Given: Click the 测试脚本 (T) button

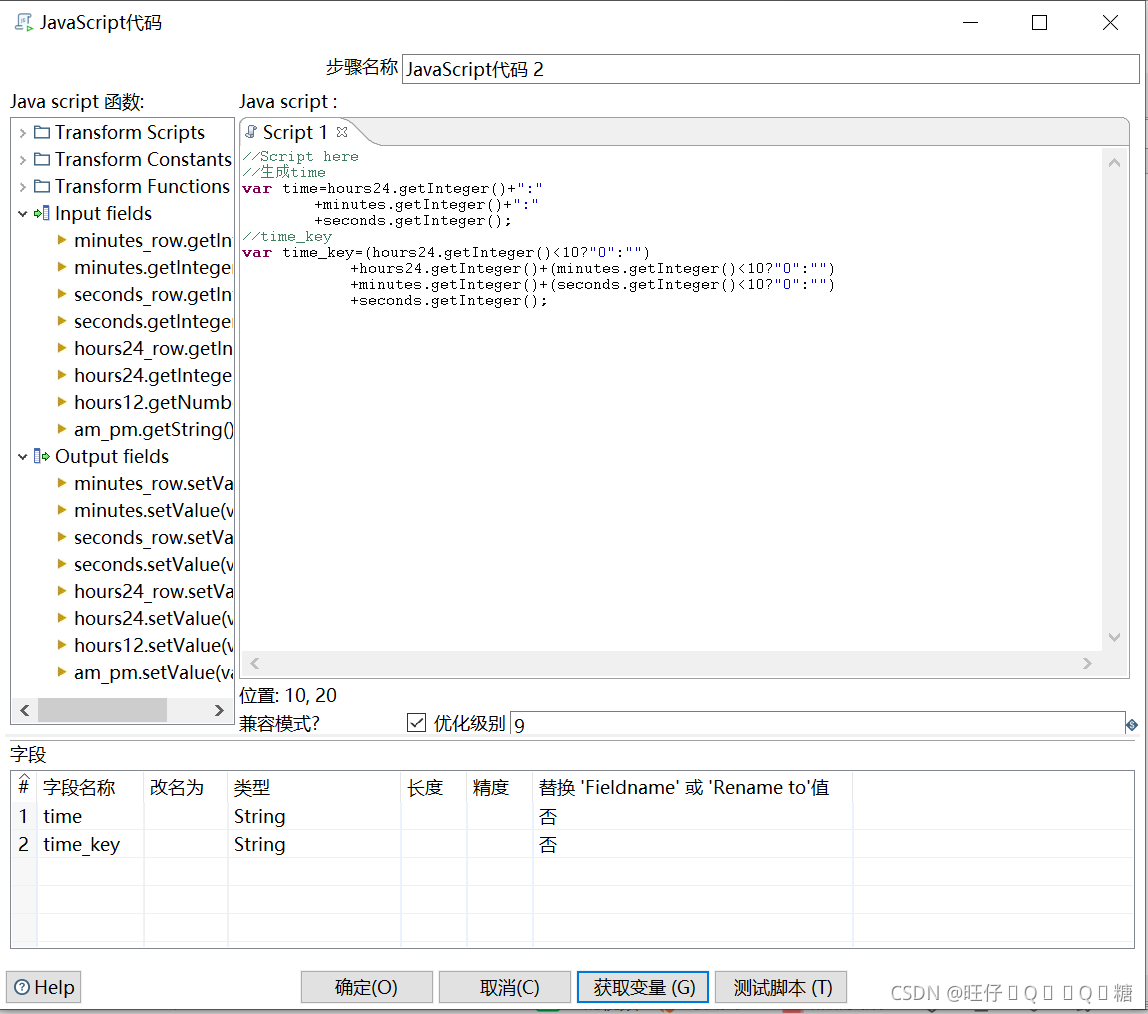Looking at the screenshot, I should 780,988.
